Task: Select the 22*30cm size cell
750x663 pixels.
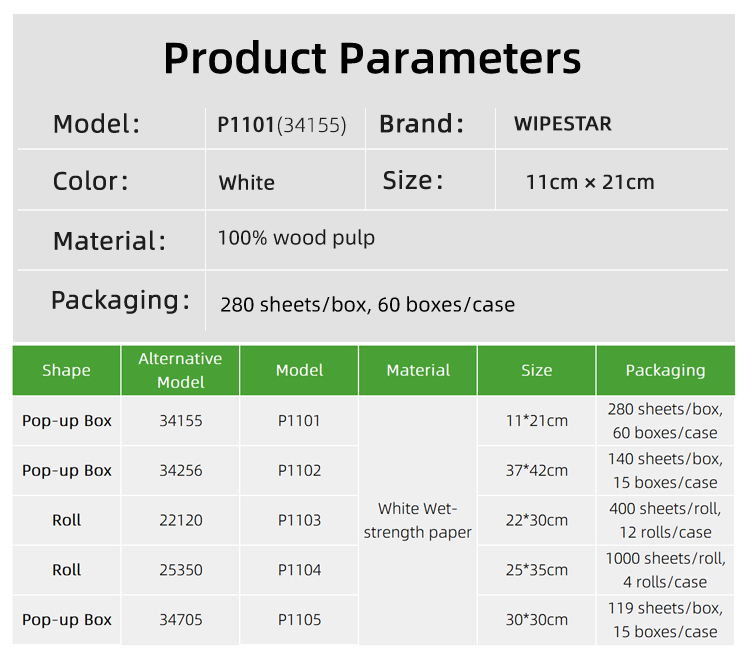Action: tap(536, 520)
